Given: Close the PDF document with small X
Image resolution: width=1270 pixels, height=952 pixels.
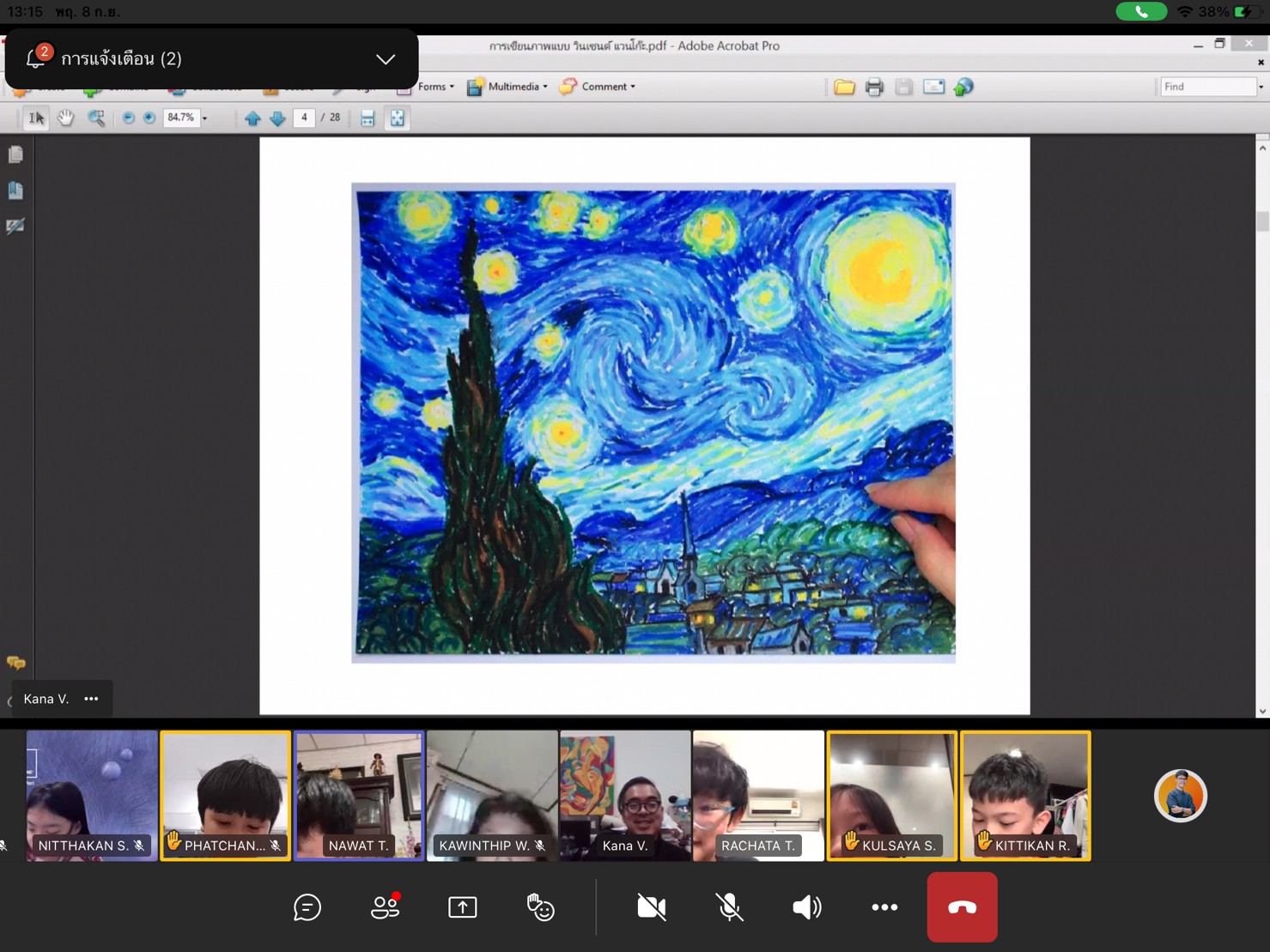Looking at the screenshot, I should pos(1261,63).
